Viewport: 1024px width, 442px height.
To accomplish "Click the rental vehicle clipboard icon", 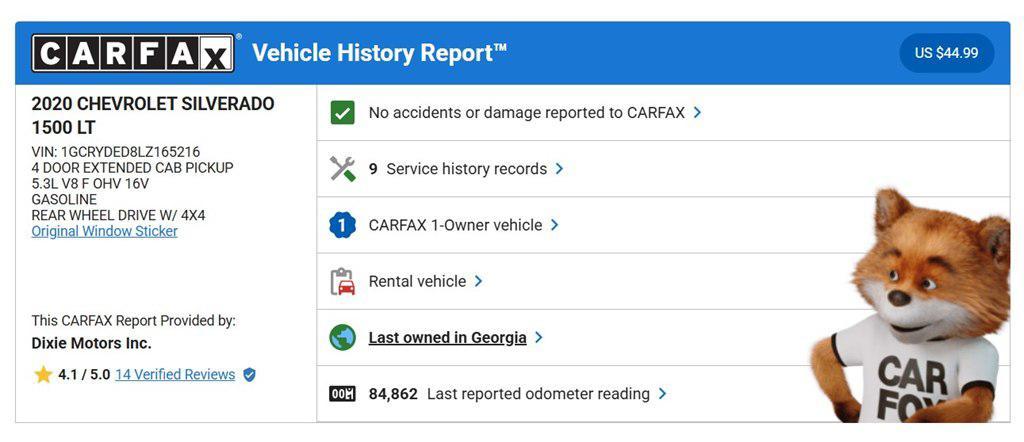I will pos(342,281).
